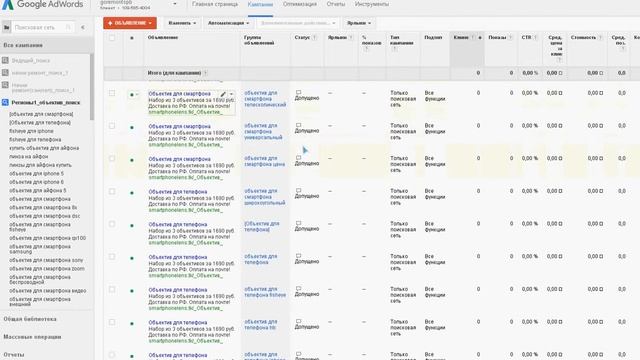
Task: Open the greyed additional actions dropdown
Action: (x=298, y=23)
